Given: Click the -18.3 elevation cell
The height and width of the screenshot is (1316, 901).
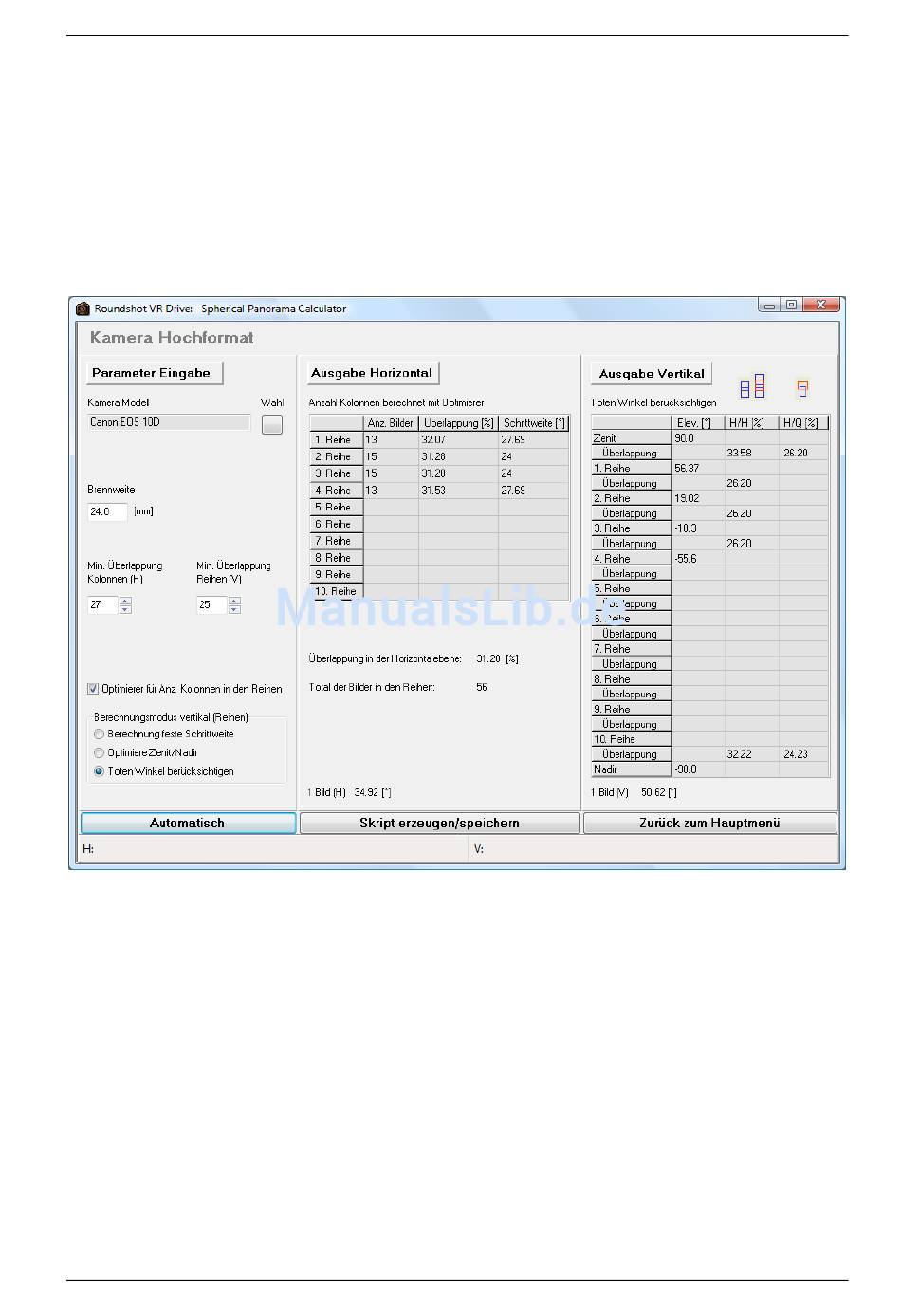Looking at the screenshot, I should [699, 528].
